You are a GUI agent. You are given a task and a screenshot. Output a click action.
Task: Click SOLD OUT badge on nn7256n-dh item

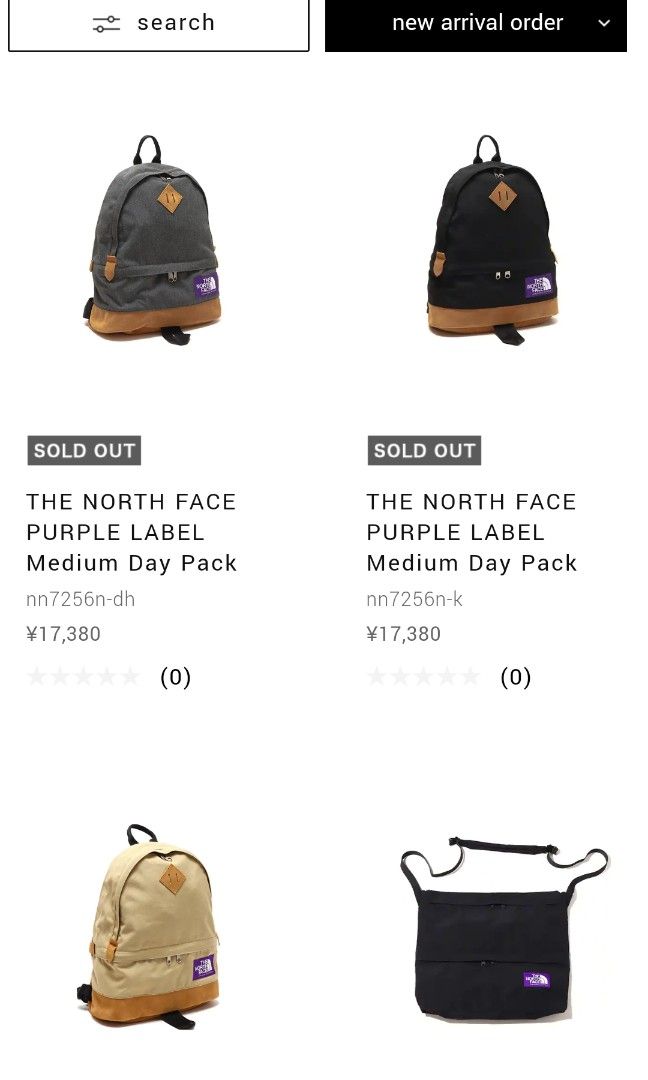click(84, 450)
